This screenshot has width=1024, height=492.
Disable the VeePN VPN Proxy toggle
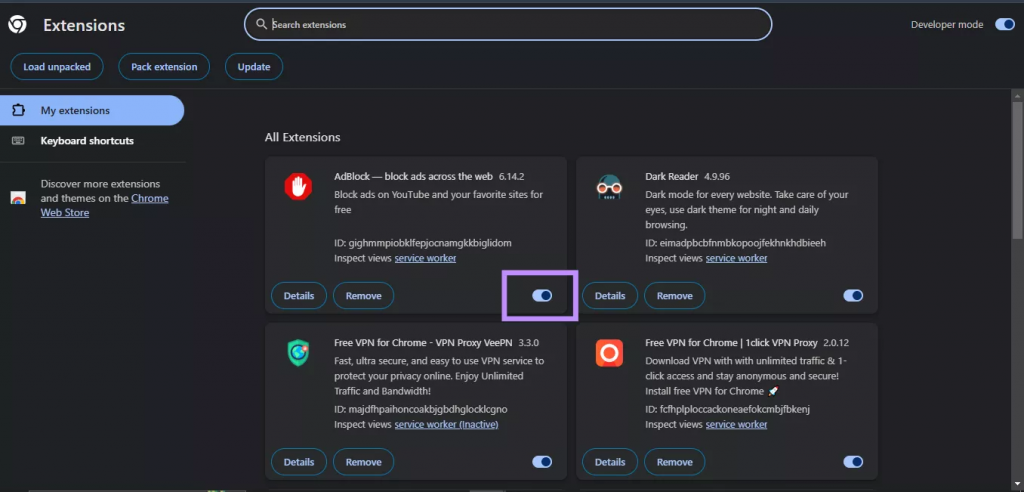click(x=542, y=462)
